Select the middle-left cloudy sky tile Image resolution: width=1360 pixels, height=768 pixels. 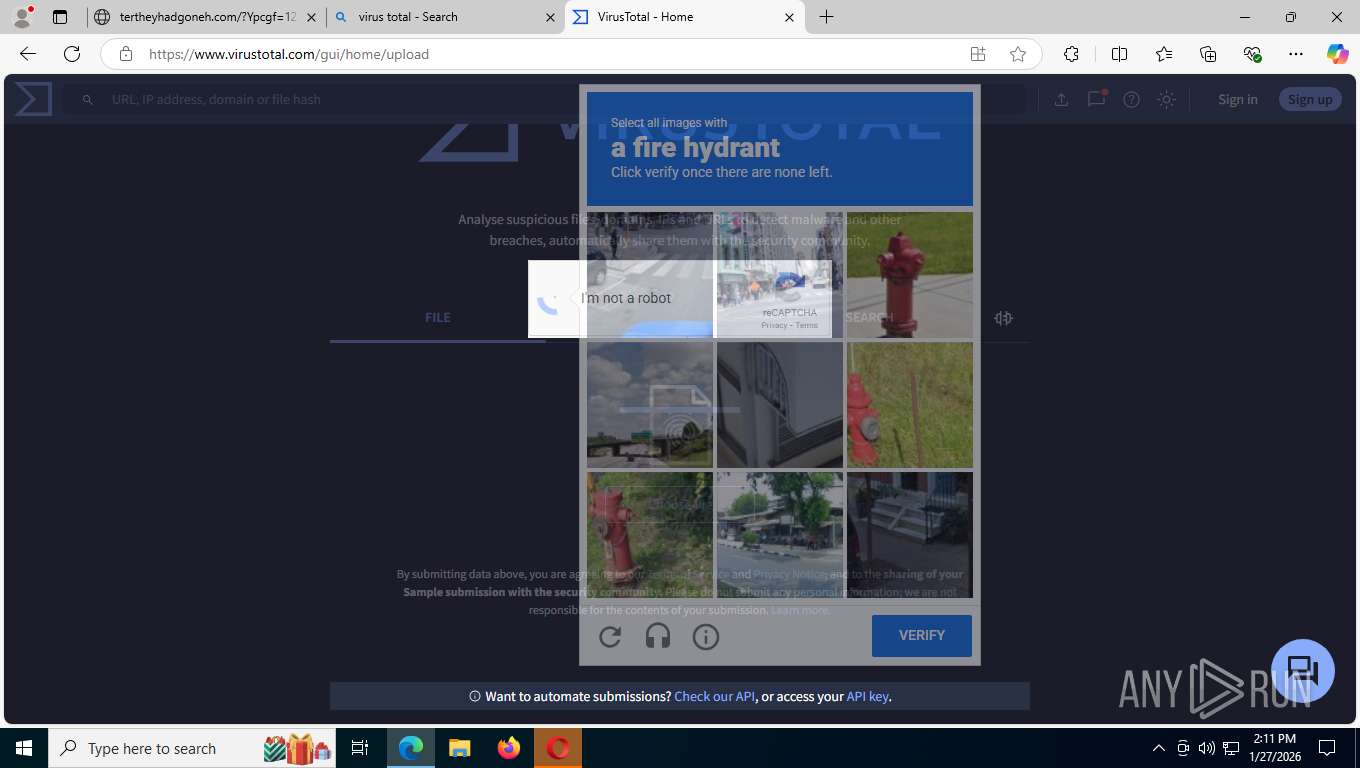point(650,405)
